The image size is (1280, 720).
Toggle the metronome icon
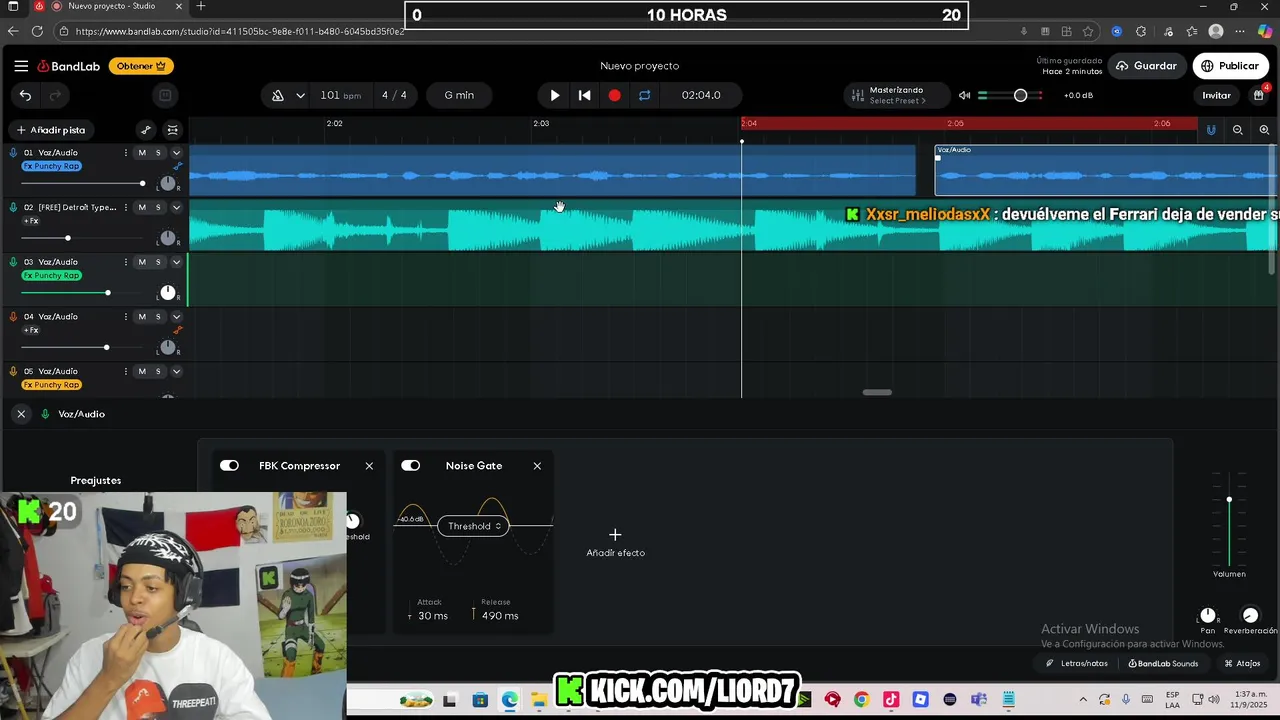(x=278, y=95)
